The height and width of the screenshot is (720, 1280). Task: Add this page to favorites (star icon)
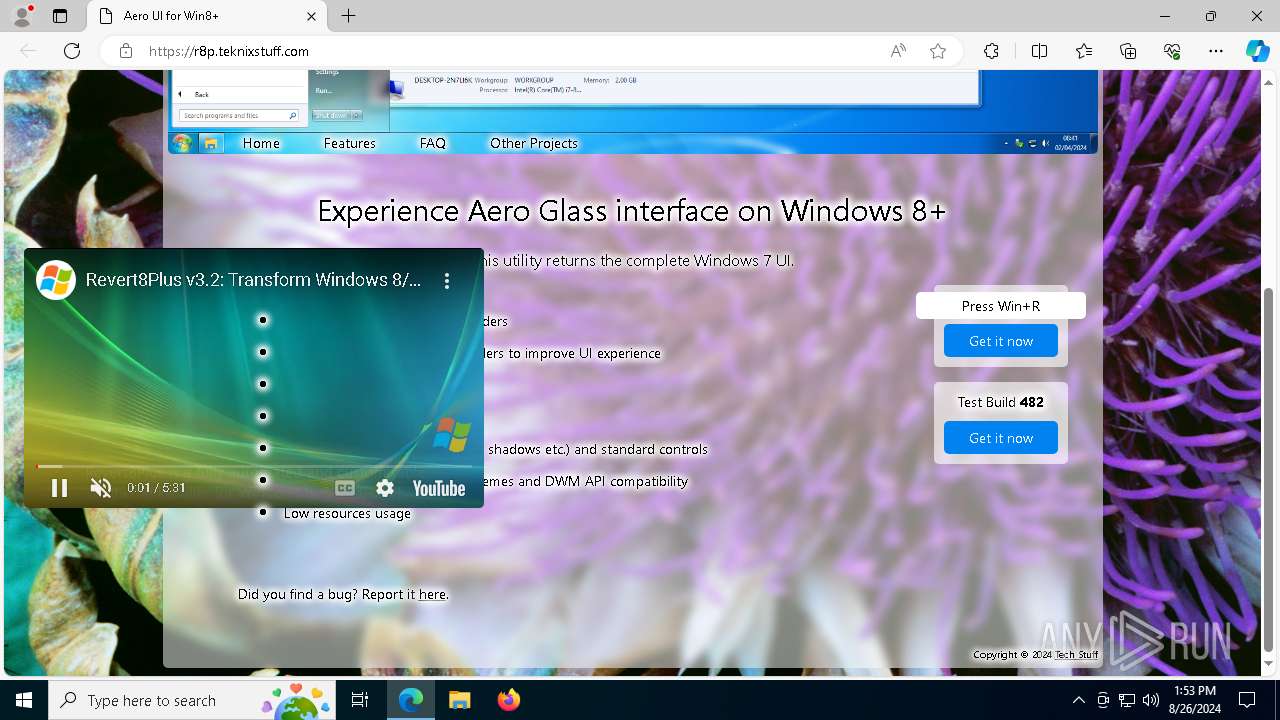[938, 51]
